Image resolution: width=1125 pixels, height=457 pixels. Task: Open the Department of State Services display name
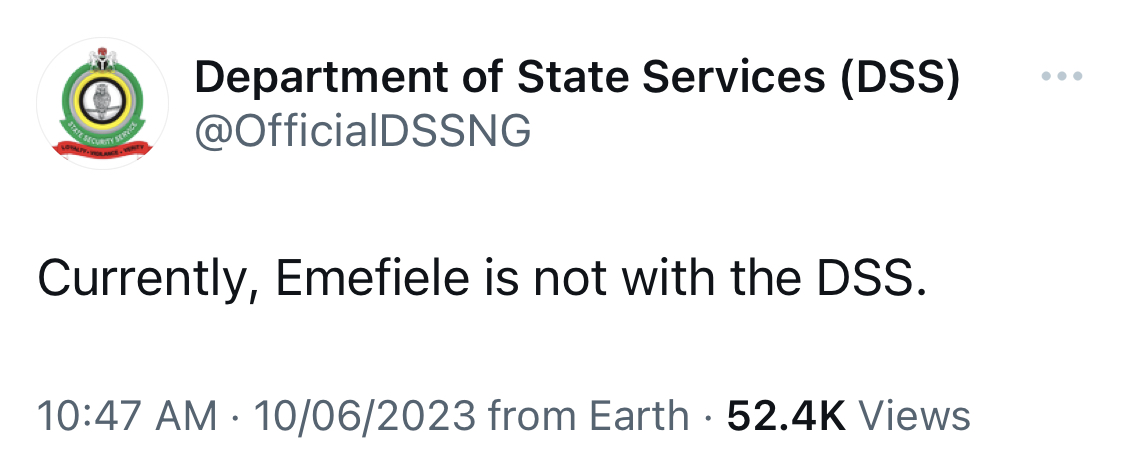point(577,77)
